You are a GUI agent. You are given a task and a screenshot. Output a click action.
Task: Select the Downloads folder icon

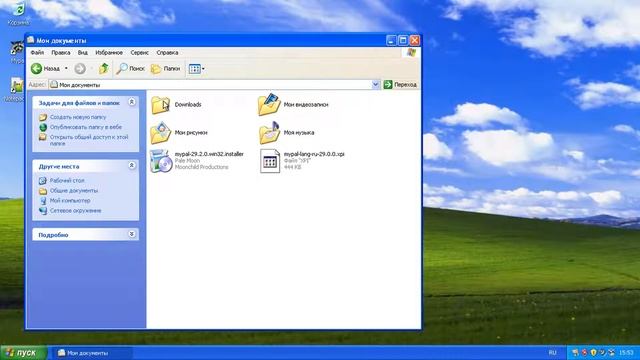(160, 105)
